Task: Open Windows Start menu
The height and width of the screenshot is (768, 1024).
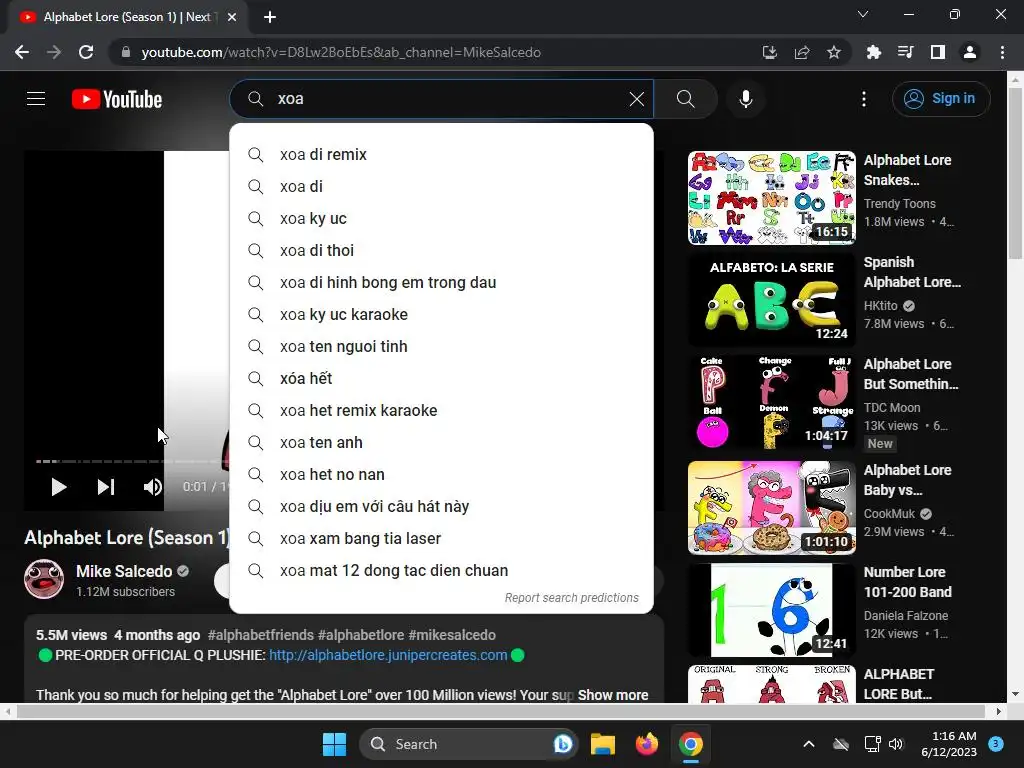Action: click(334, 744)
